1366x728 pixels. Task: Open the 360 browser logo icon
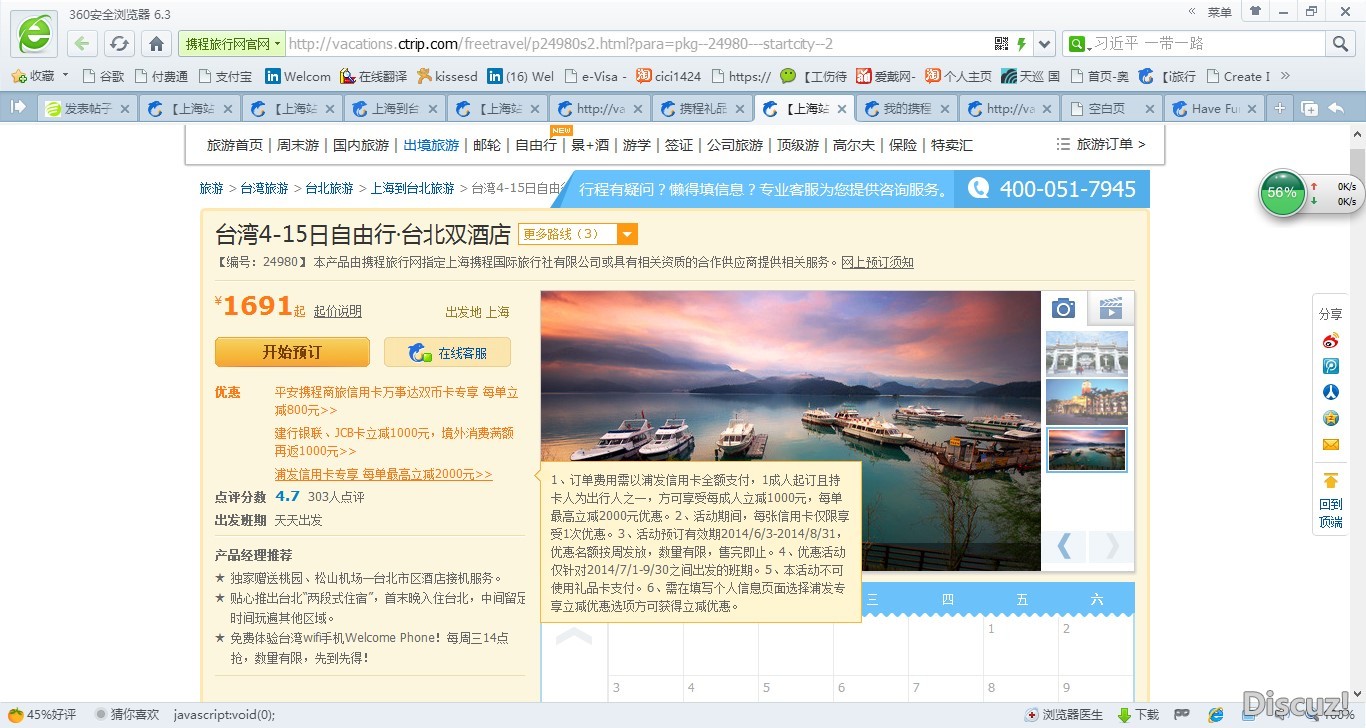click(34, 33)
